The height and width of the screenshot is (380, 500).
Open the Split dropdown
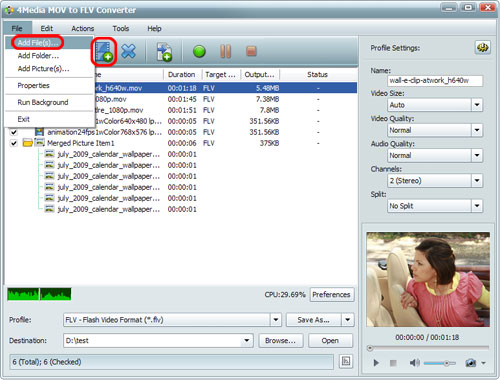tap(477, 206)
